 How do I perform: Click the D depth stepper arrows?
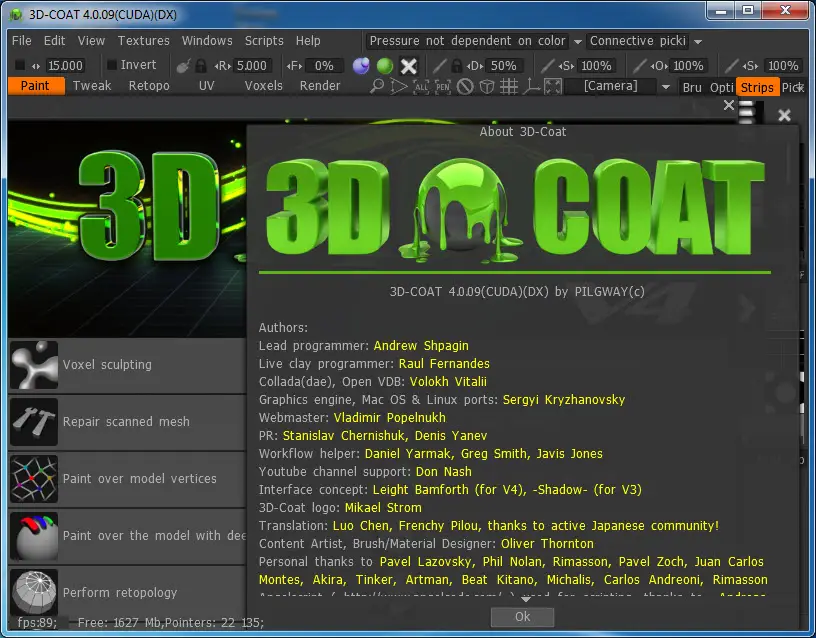(474, 66)
